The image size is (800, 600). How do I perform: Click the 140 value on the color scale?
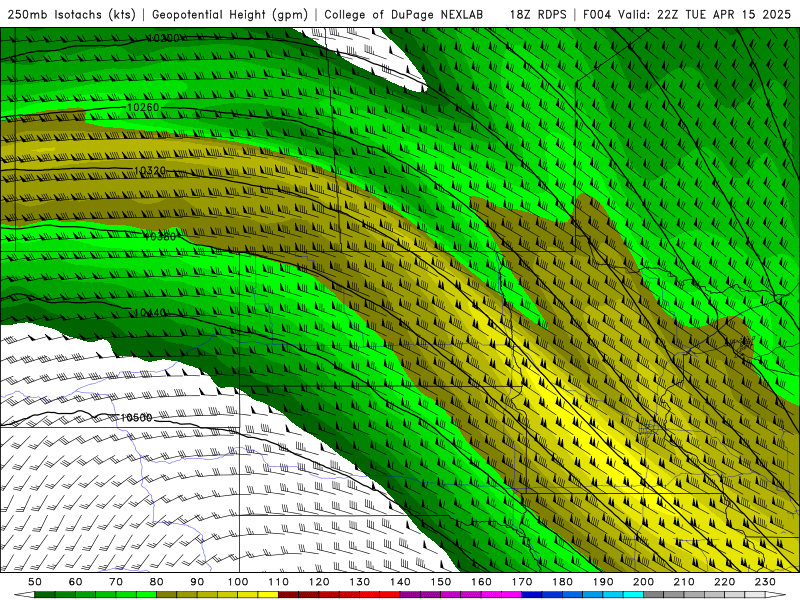tap(401, 582)
